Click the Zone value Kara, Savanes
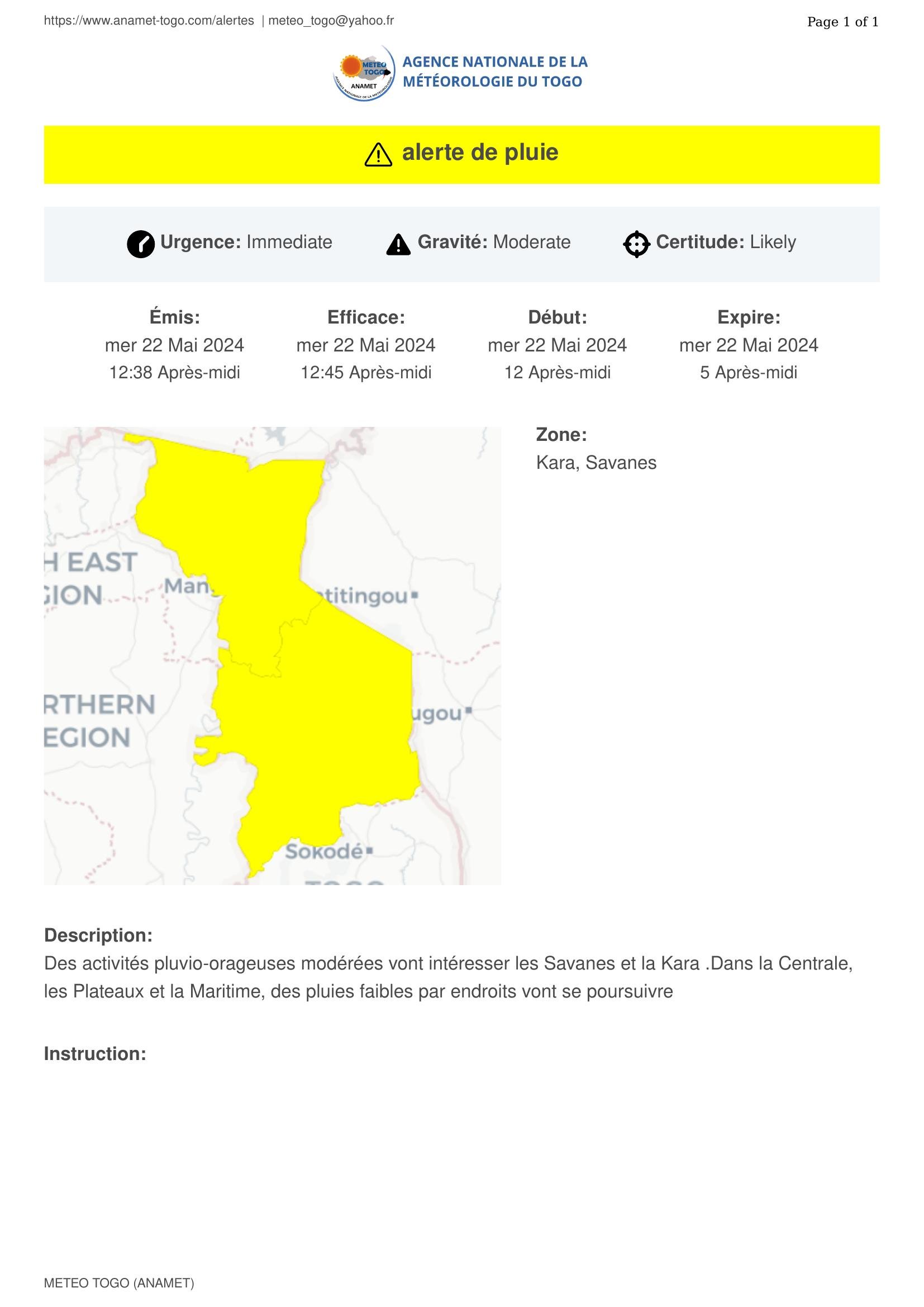Screen dimensions: 924x1307 [596, 462]
